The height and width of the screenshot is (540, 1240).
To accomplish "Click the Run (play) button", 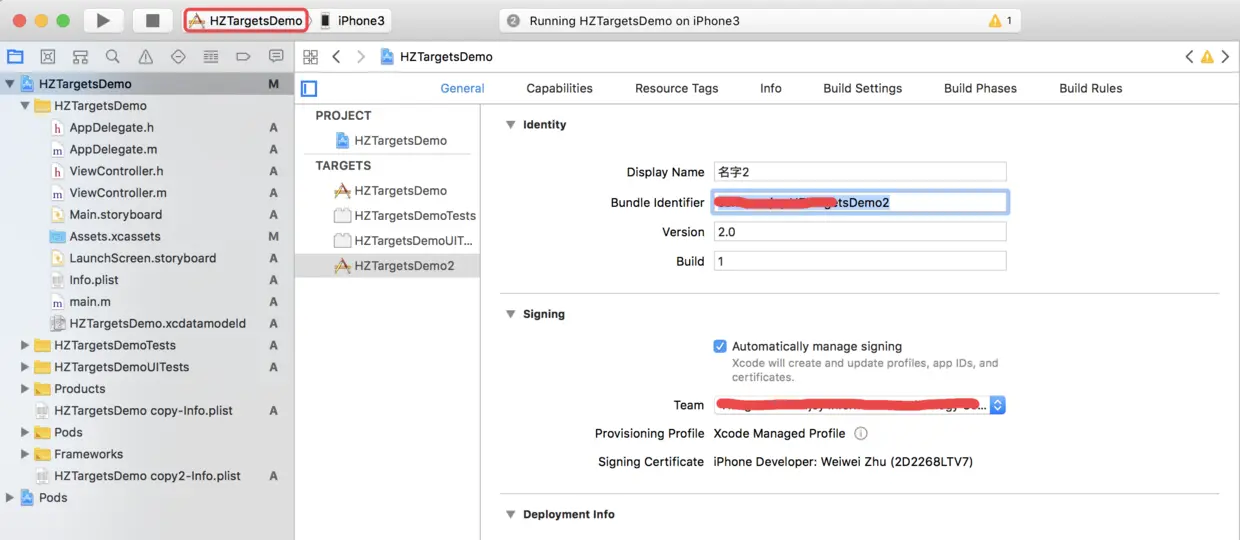I will pos(103,20).
